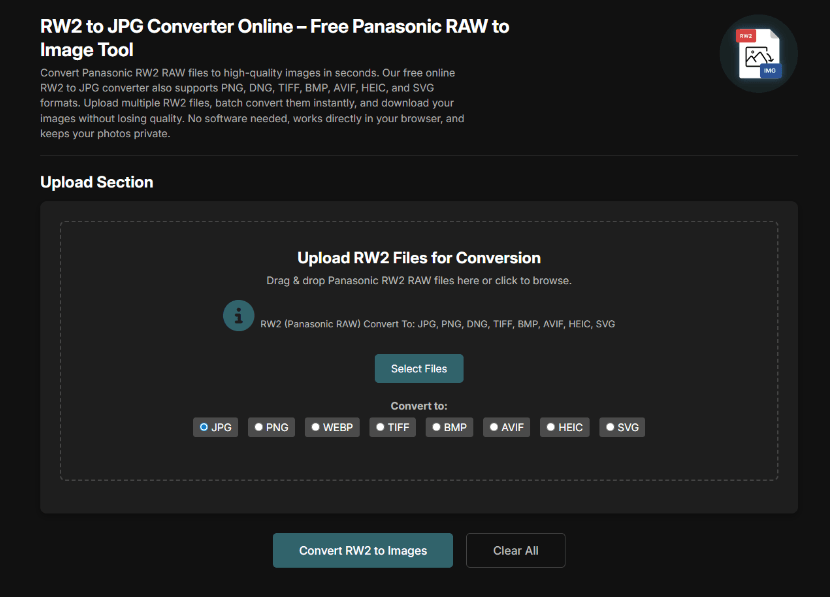The width and height of the screenshot is (830, 597).
Task: Click the supported formats info text
Action: pos(438,324)
